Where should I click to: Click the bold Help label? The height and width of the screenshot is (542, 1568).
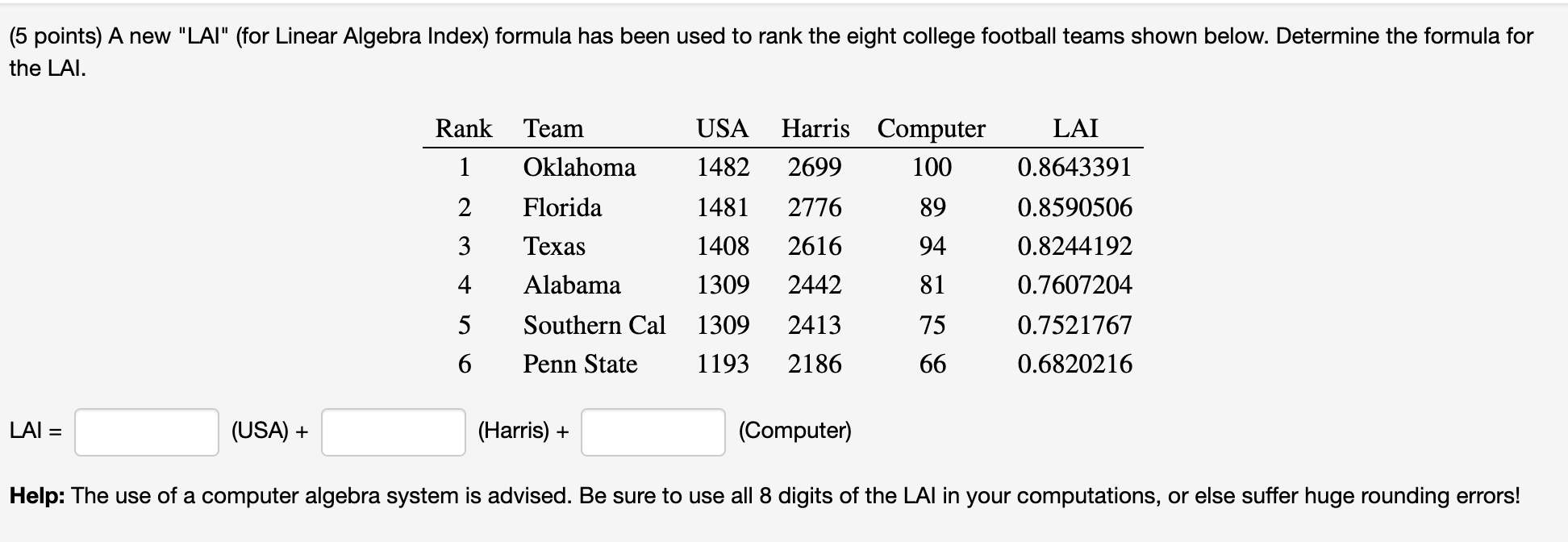pyautogui.click(x=37, y=495)
